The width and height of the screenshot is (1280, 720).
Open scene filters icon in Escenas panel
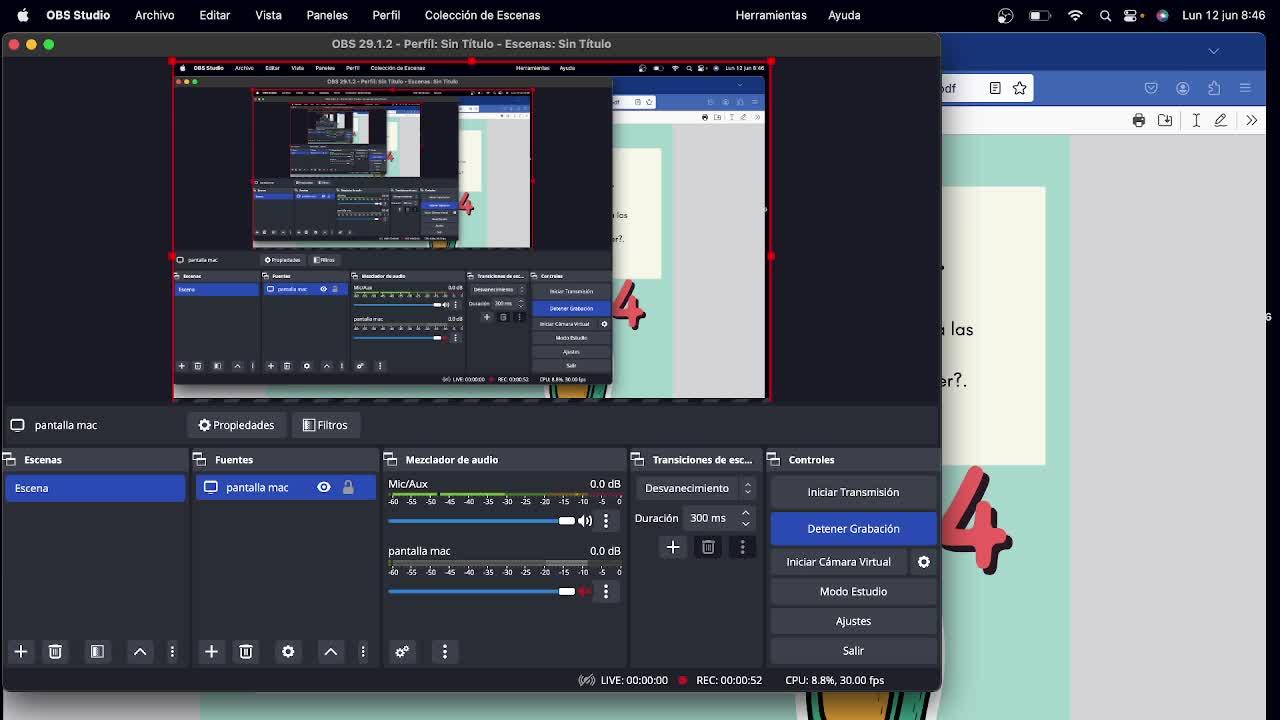coord(97,651)
